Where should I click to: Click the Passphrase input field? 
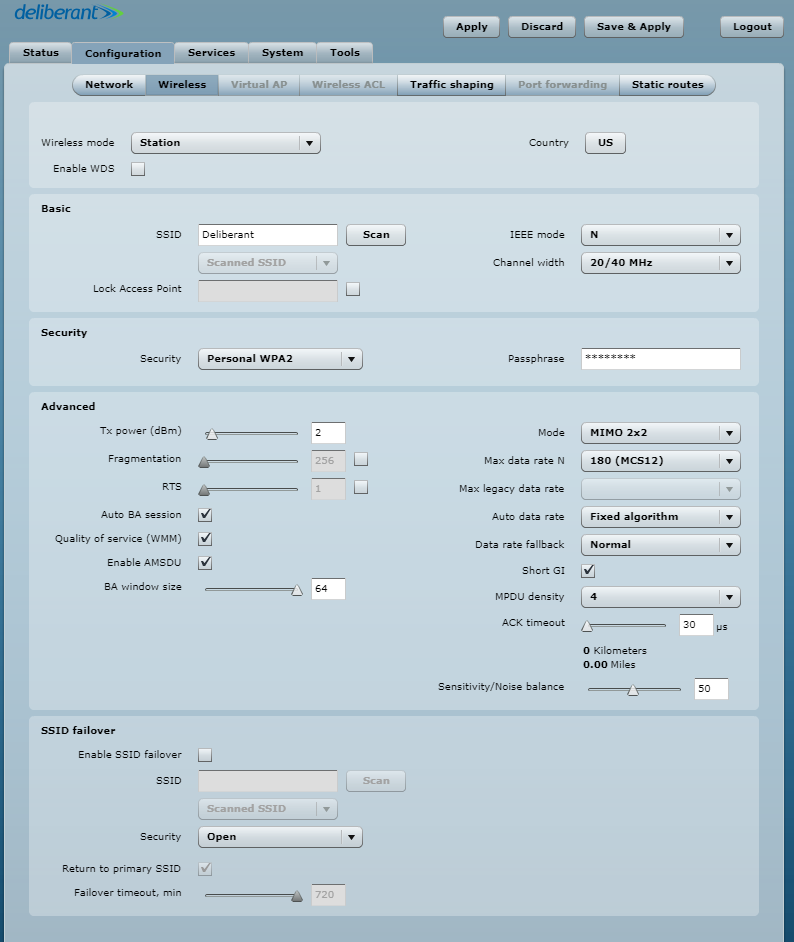[x=660, y=359]
